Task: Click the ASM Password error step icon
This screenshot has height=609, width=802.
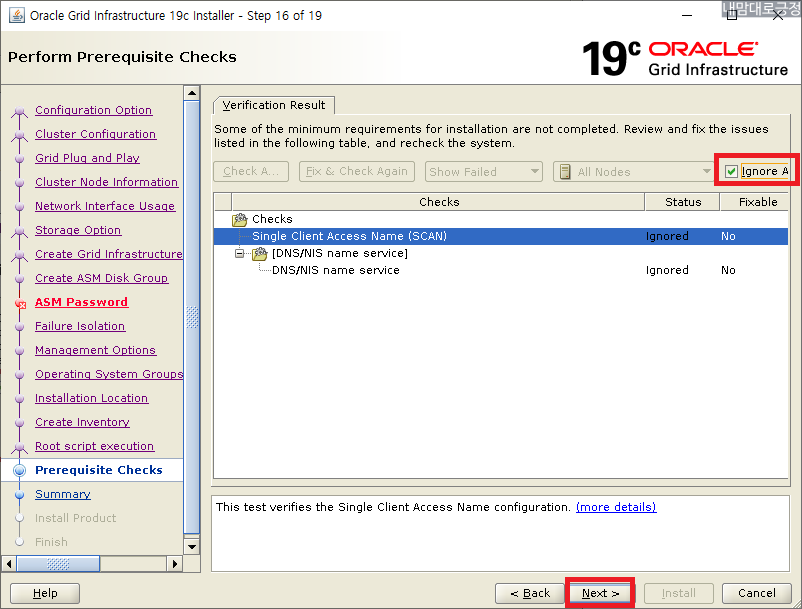Action: (x=20, y=304)
